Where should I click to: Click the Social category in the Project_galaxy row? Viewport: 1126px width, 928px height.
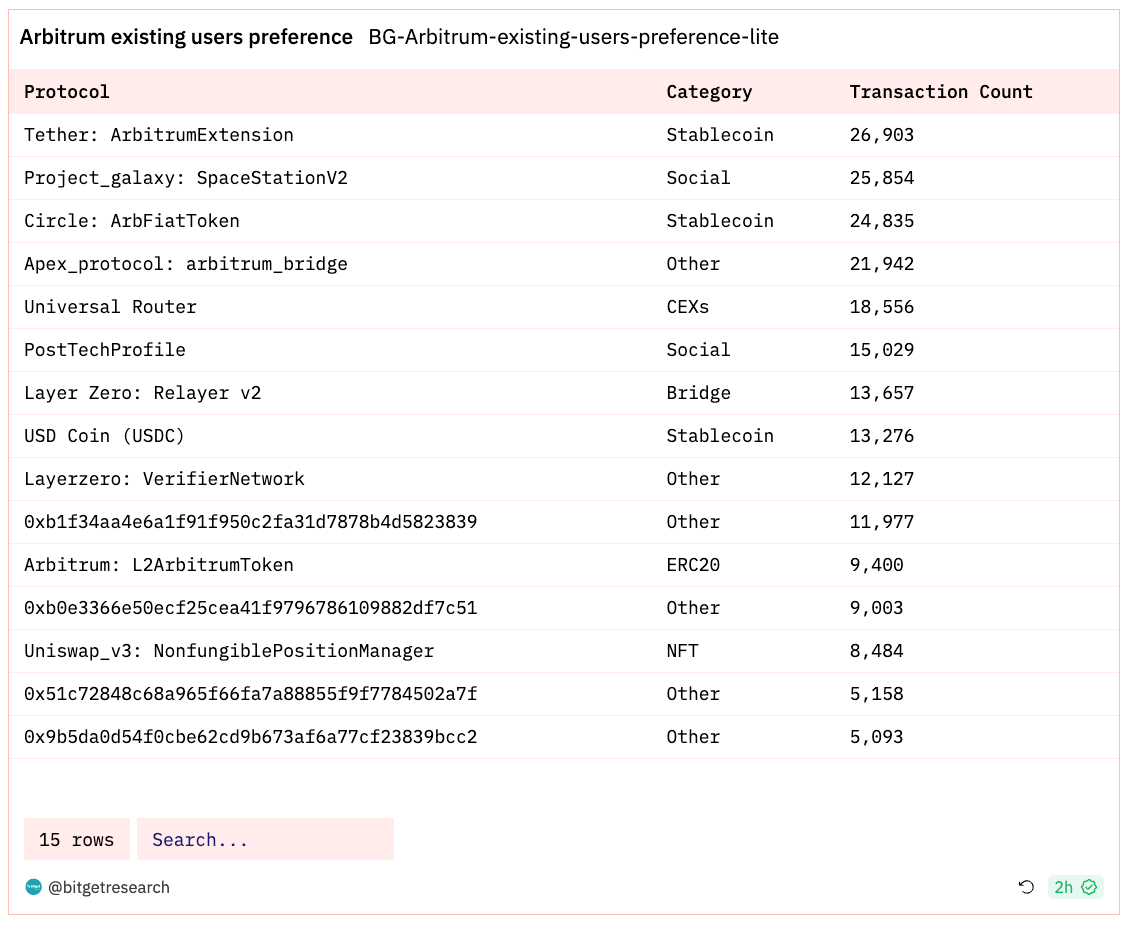[x=699, y=178]
